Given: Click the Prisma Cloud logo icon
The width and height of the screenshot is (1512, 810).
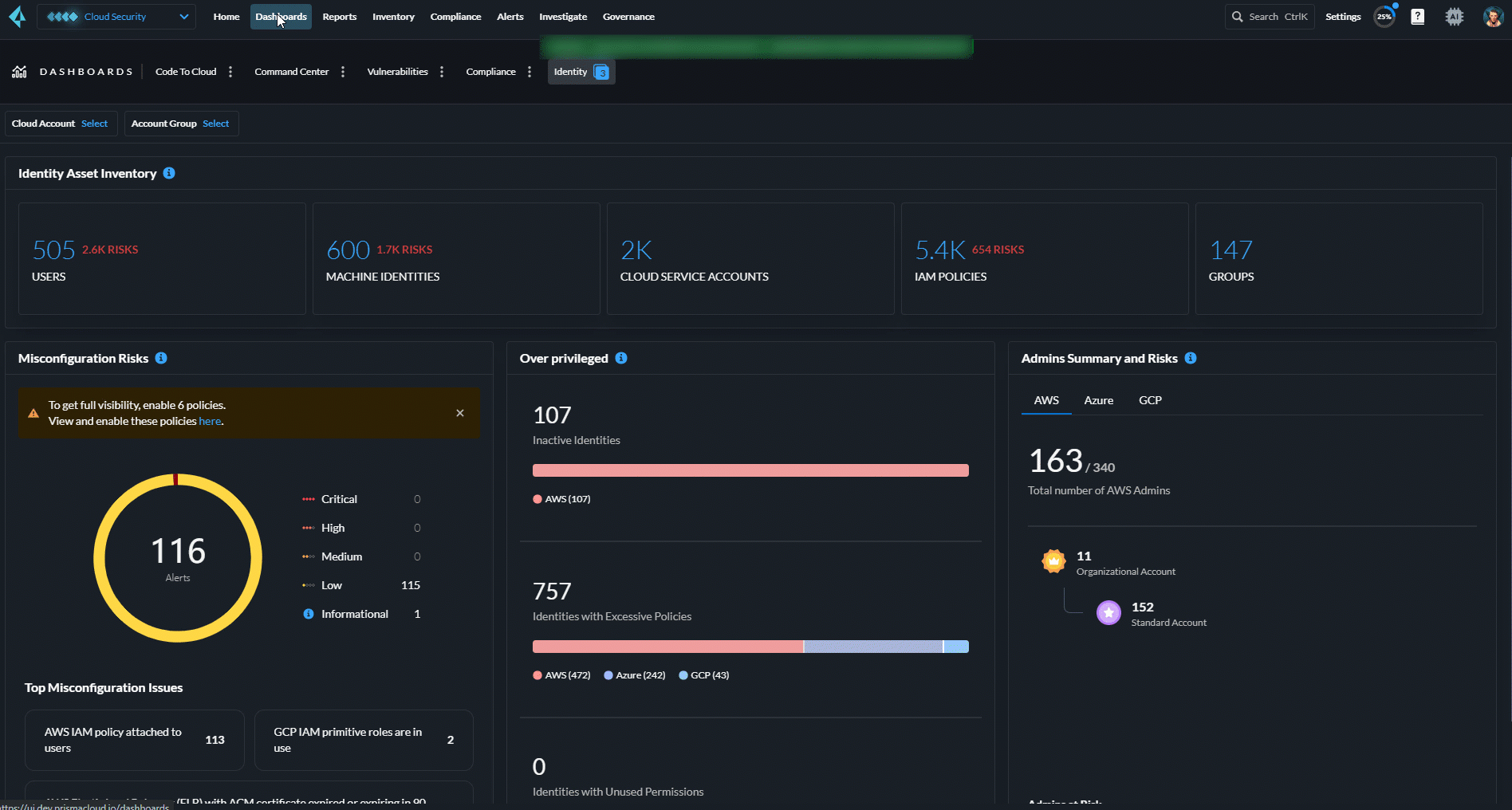Looking at the screenshot, I should click(18, 16).
